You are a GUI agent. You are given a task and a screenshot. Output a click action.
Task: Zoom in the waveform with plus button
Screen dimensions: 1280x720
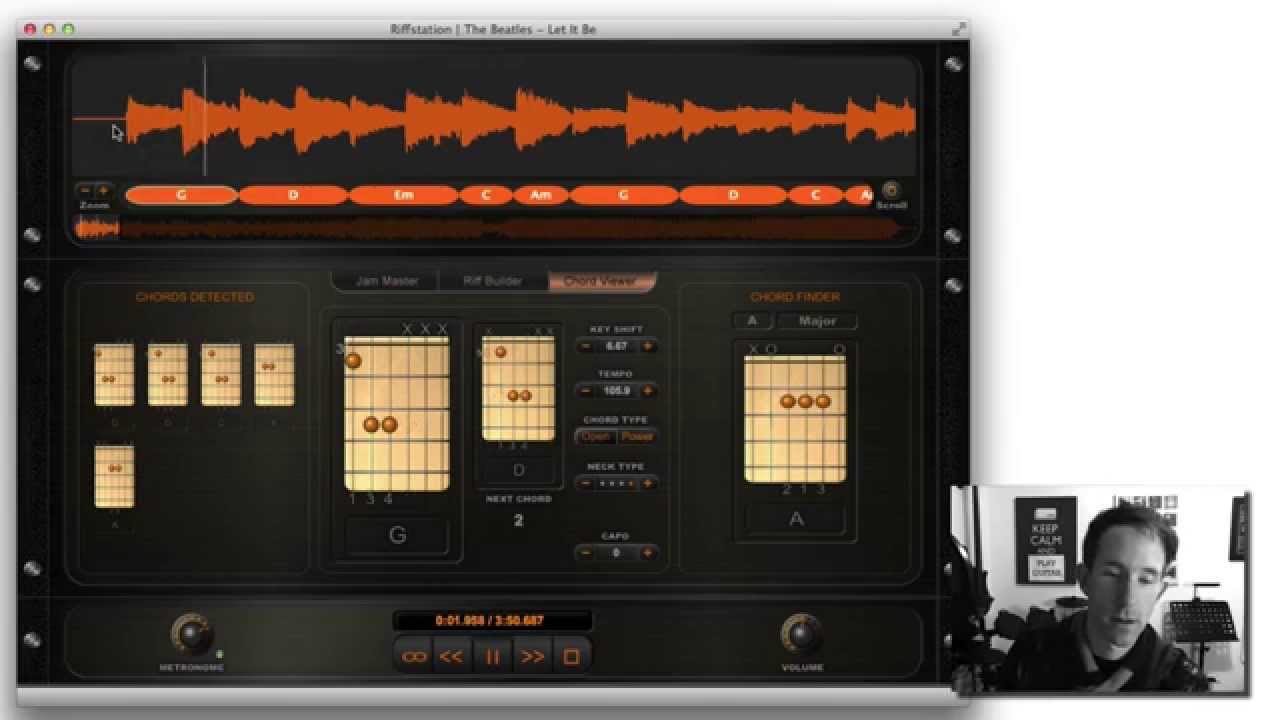(x=103, y=190)
